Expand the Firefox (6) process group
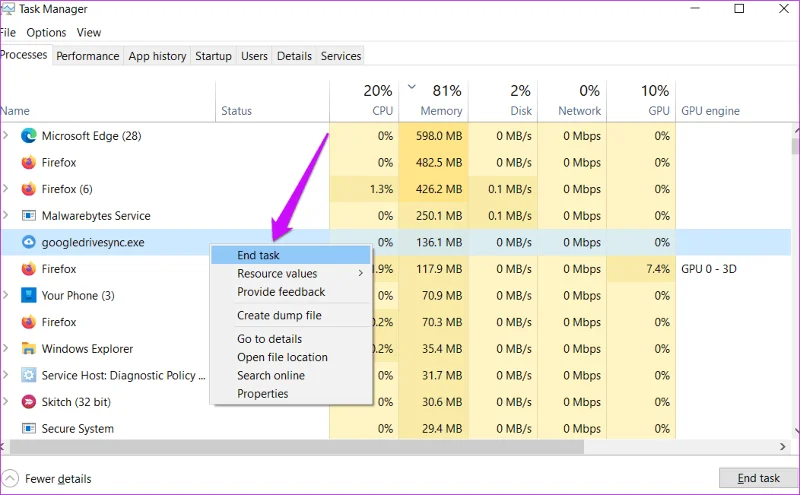Viewport: 800px width, 495px height. point(6,188)
